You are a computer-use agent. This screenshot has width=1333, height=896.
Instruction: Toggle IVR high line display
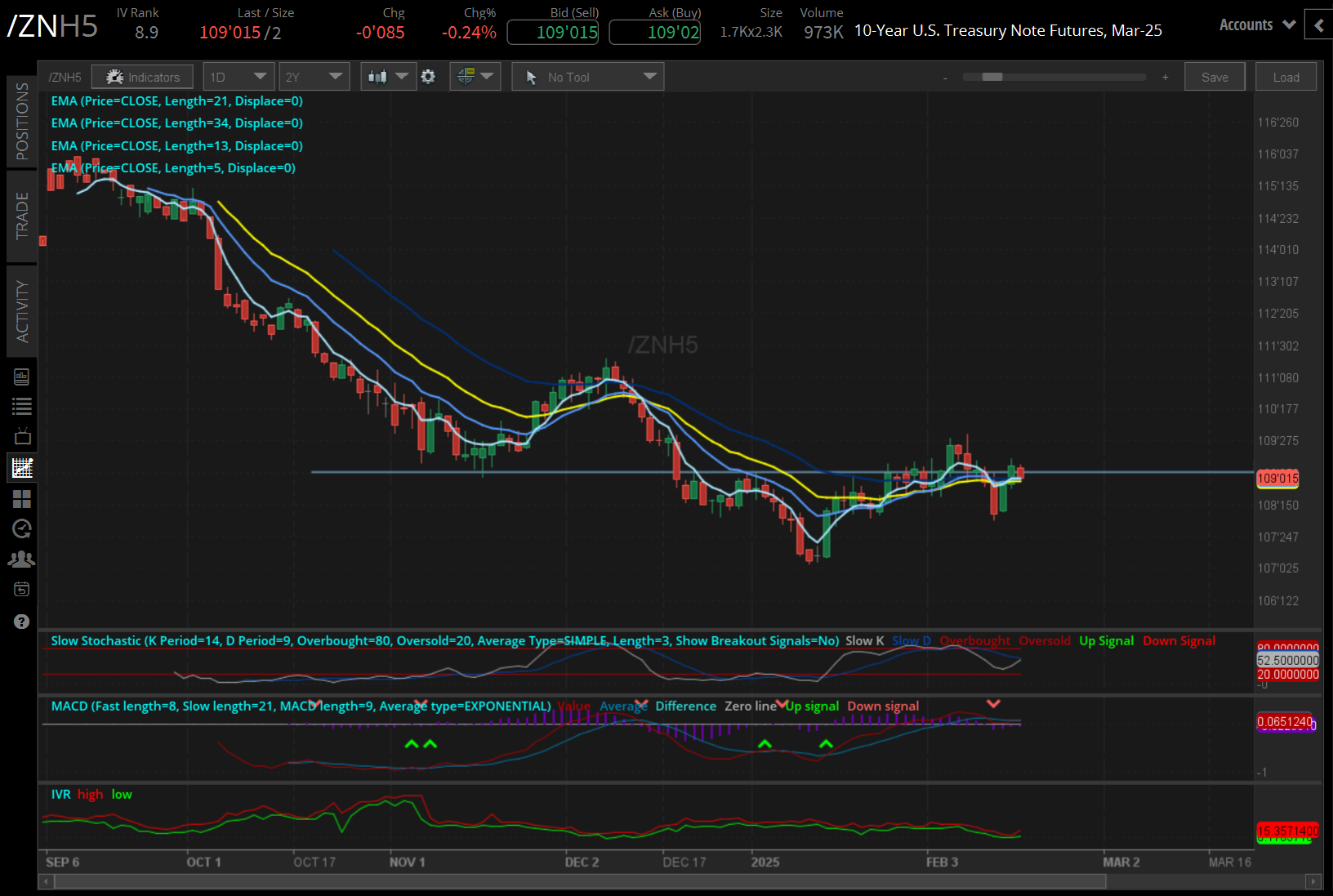90,794
